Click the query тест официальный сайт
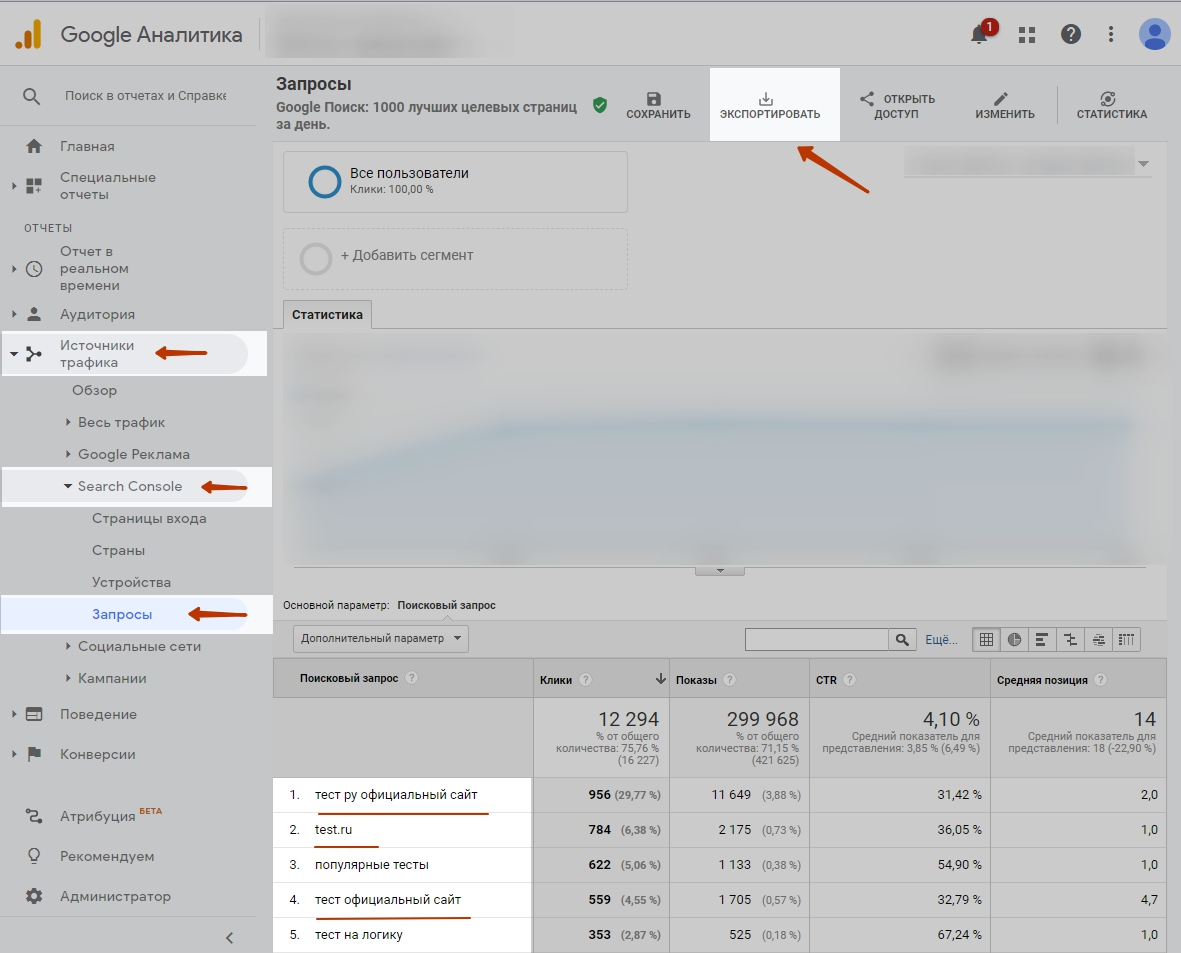This screenshot has height=953, width=1181. (388, 900)
